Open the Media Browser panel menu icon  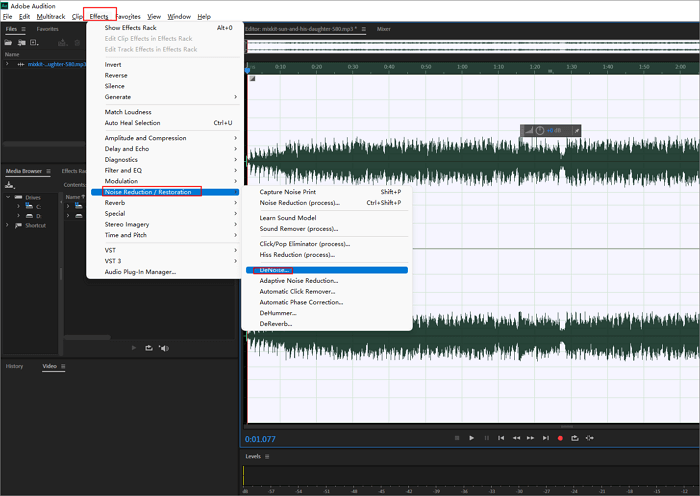(x=48, y=171)
